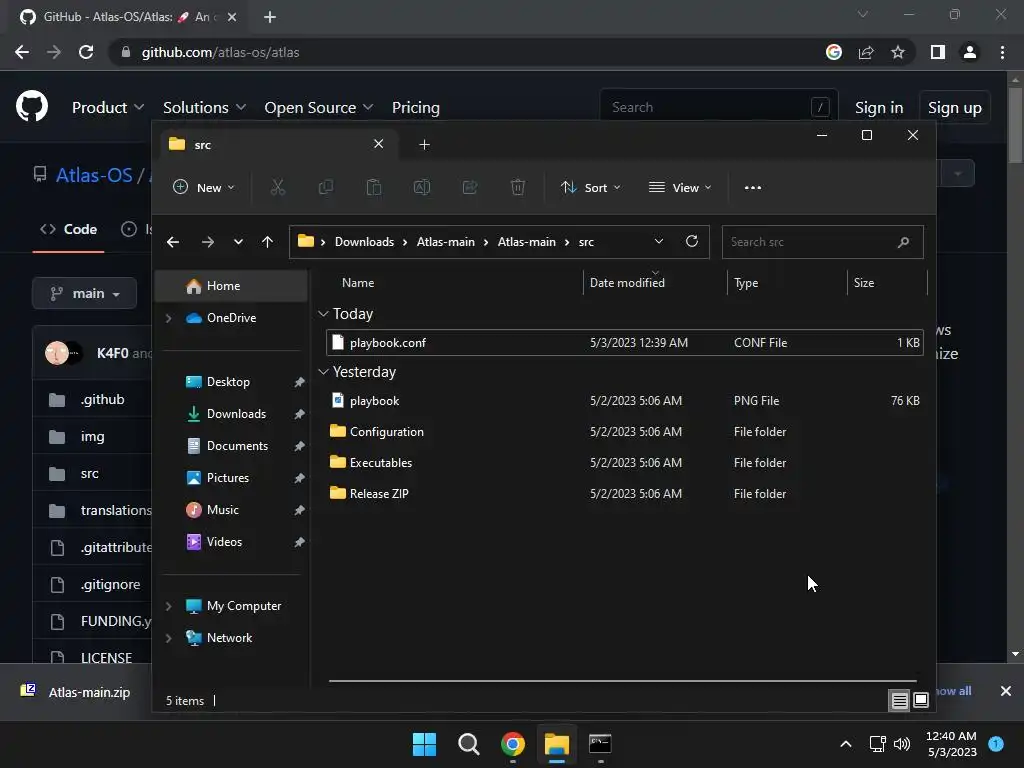Click Downloads in the breadcrumb path
The image size is (1024, 768).
[x=364, y=242]
